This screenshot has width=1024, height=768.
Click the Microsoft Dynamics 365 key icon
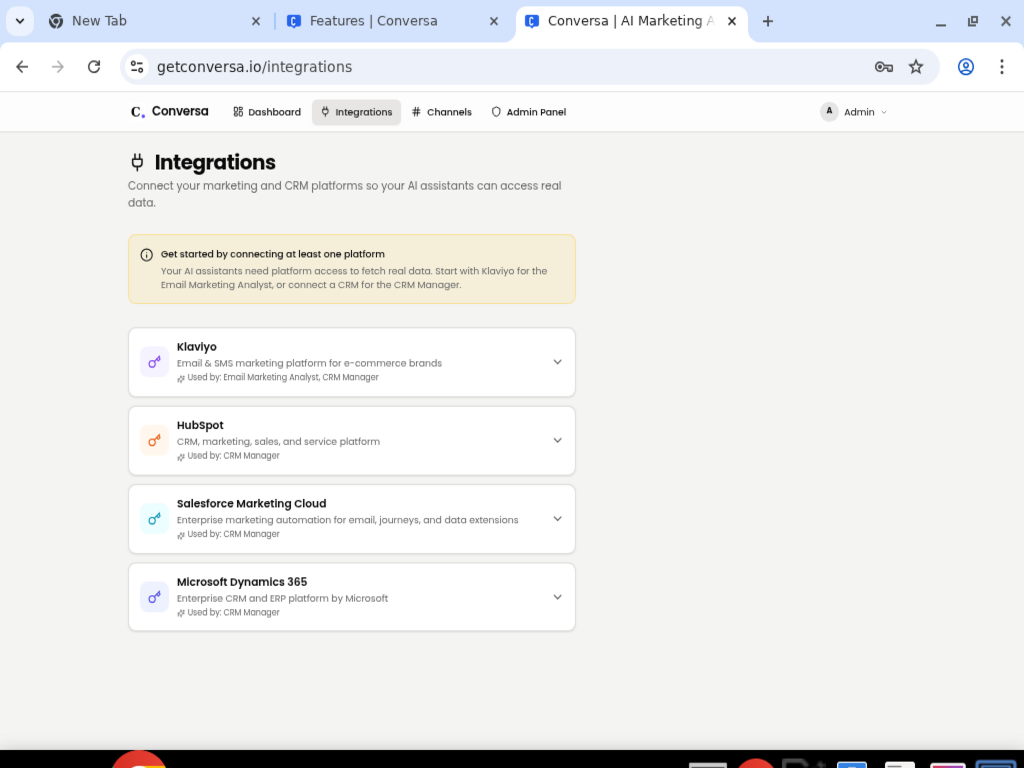155,597
